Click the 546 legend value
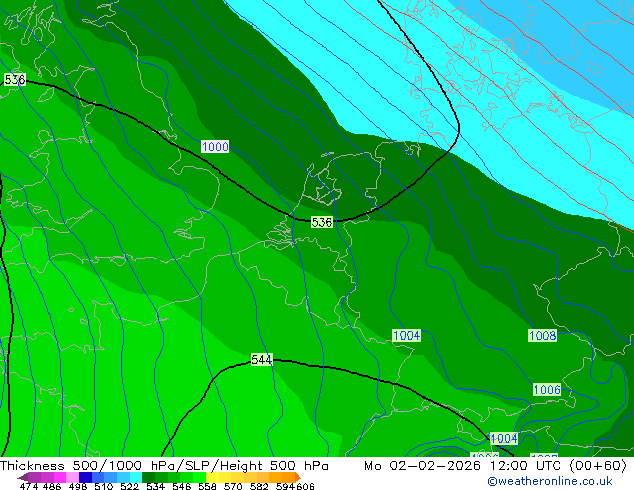 182,486
